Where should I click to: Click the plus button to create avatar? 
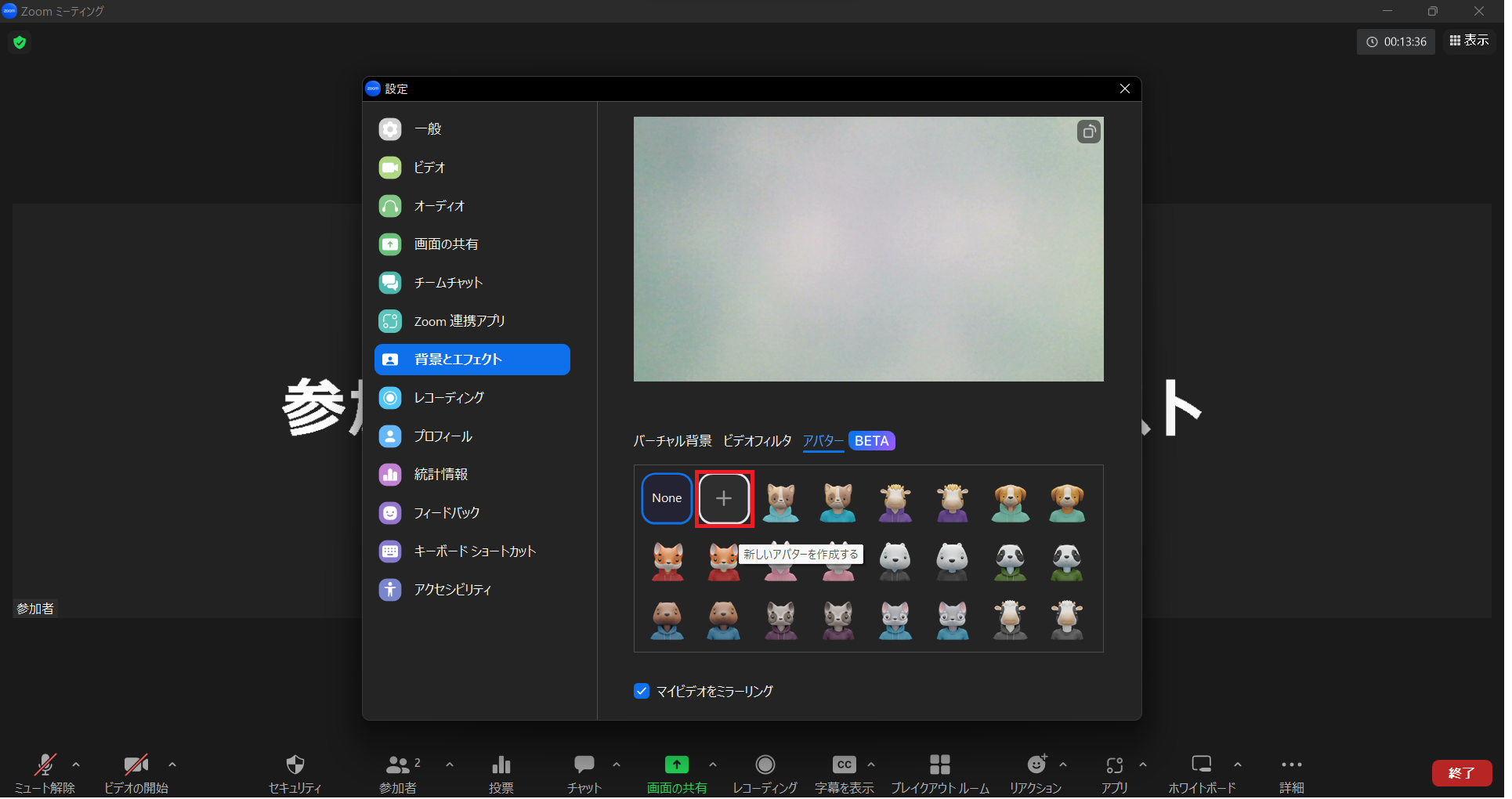coord(724,498)
